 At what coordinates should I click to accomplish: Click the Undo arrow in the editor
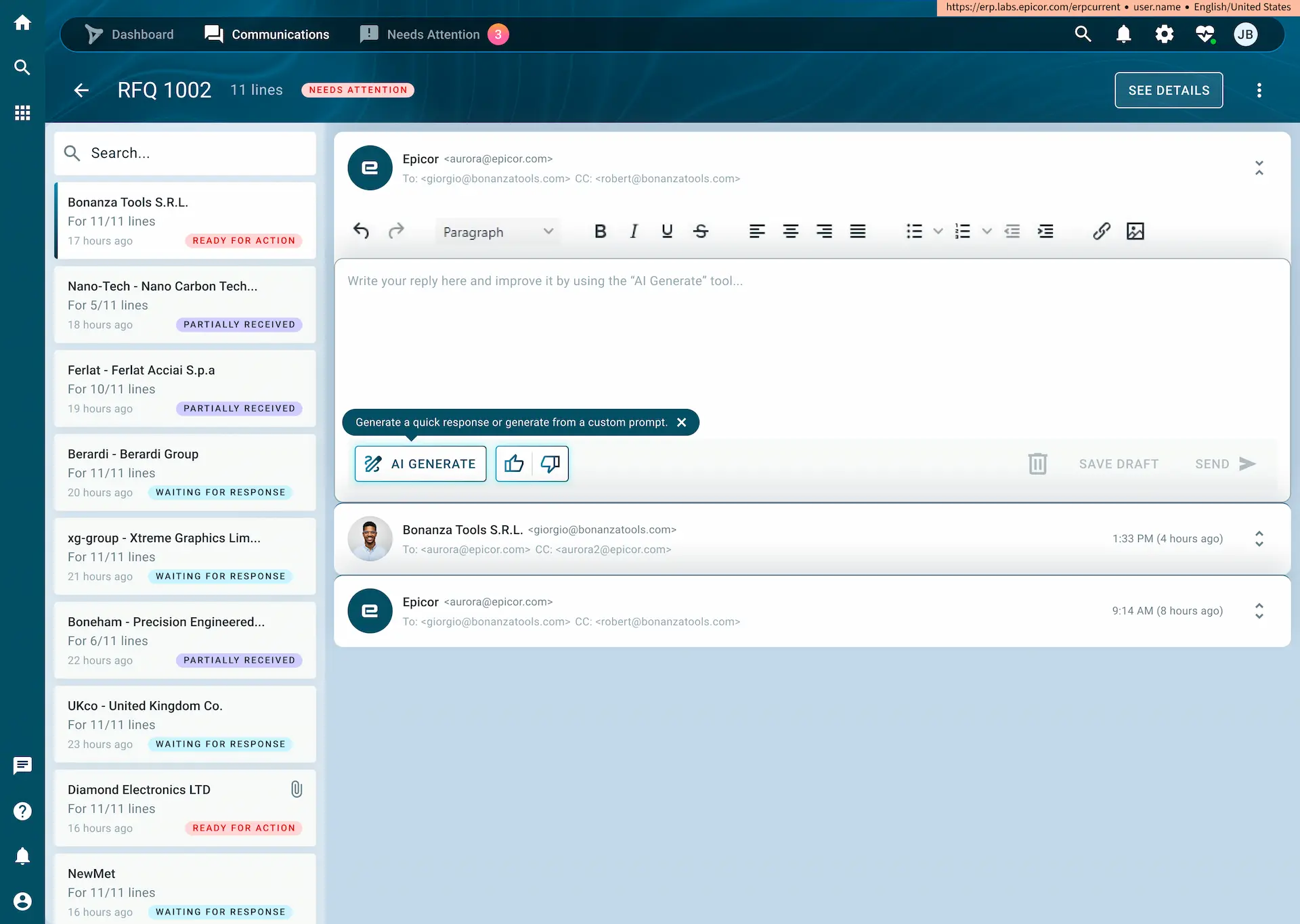tap(362, 231)
